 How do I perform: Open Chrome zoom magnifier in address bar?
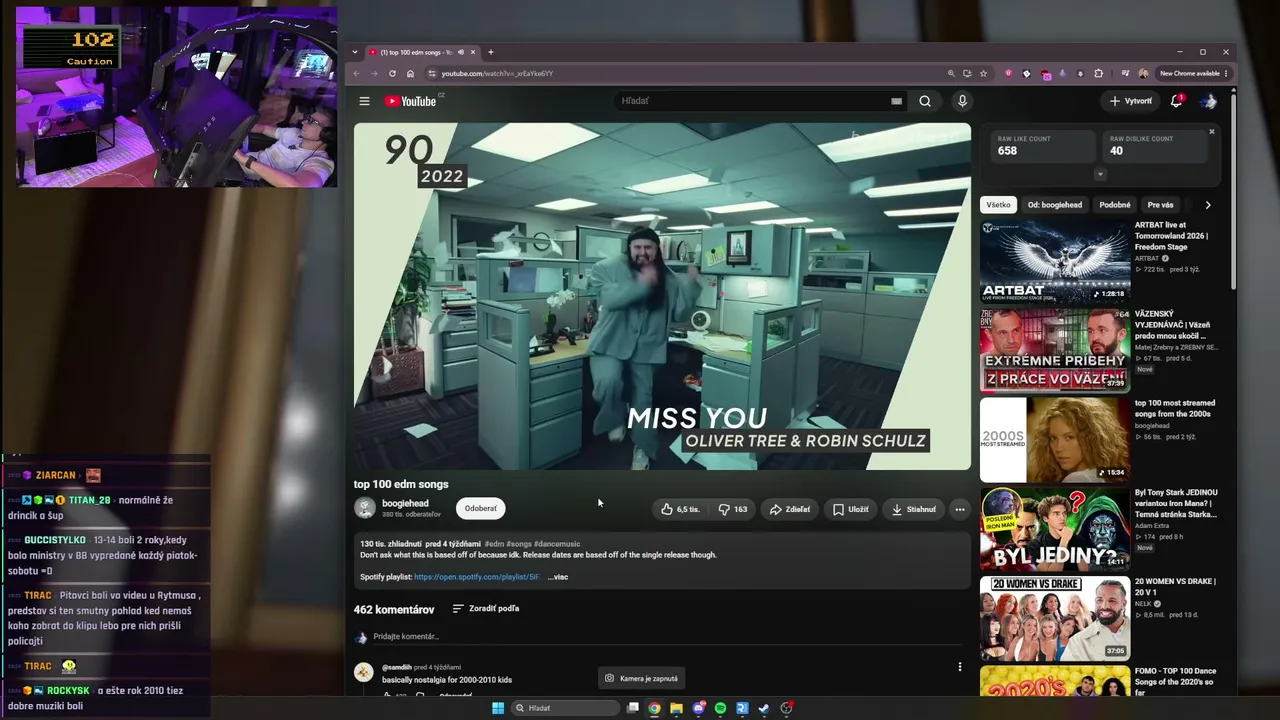click(x=951, y=73)
